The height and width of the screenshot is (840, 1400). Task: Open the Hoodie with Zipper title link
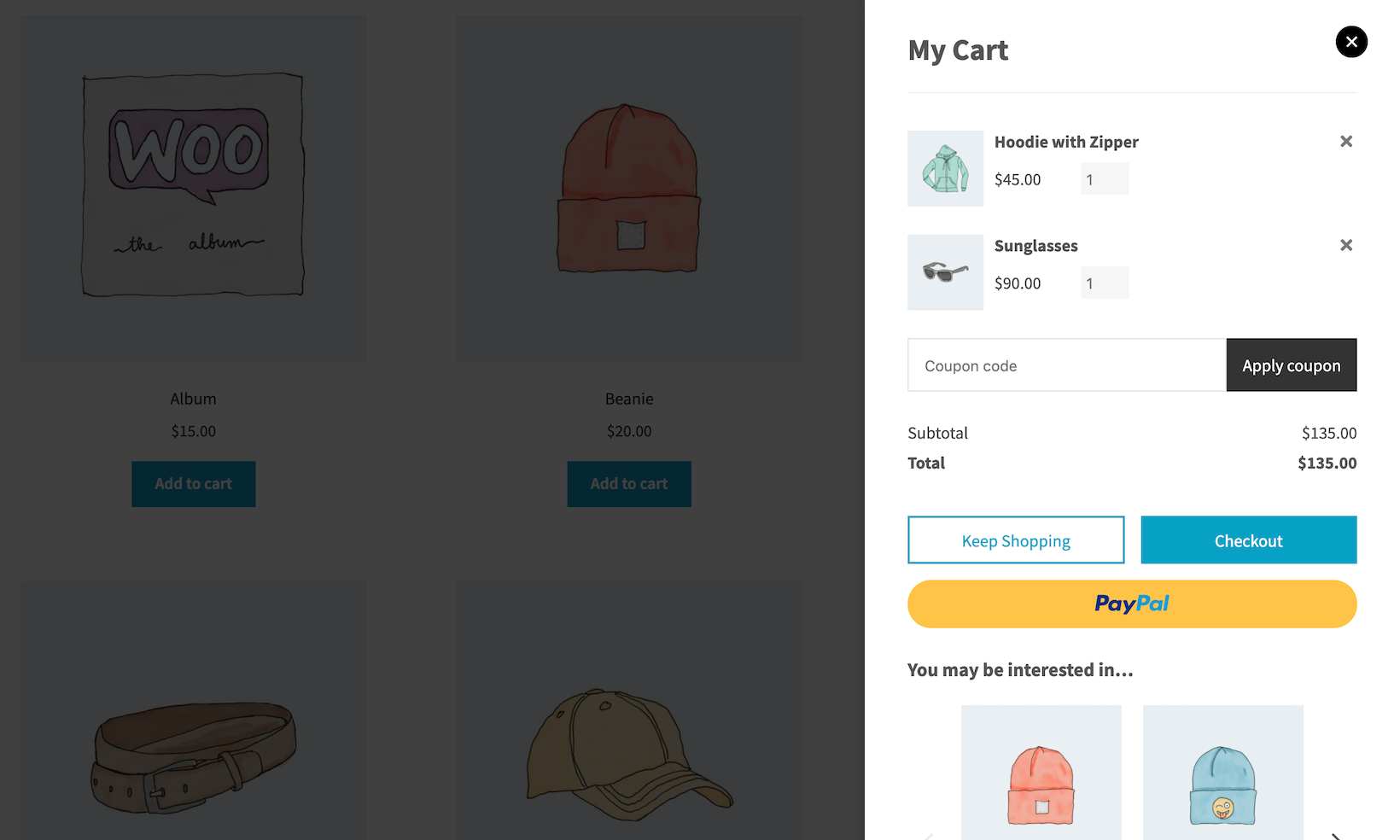[x=1066, y=142]
